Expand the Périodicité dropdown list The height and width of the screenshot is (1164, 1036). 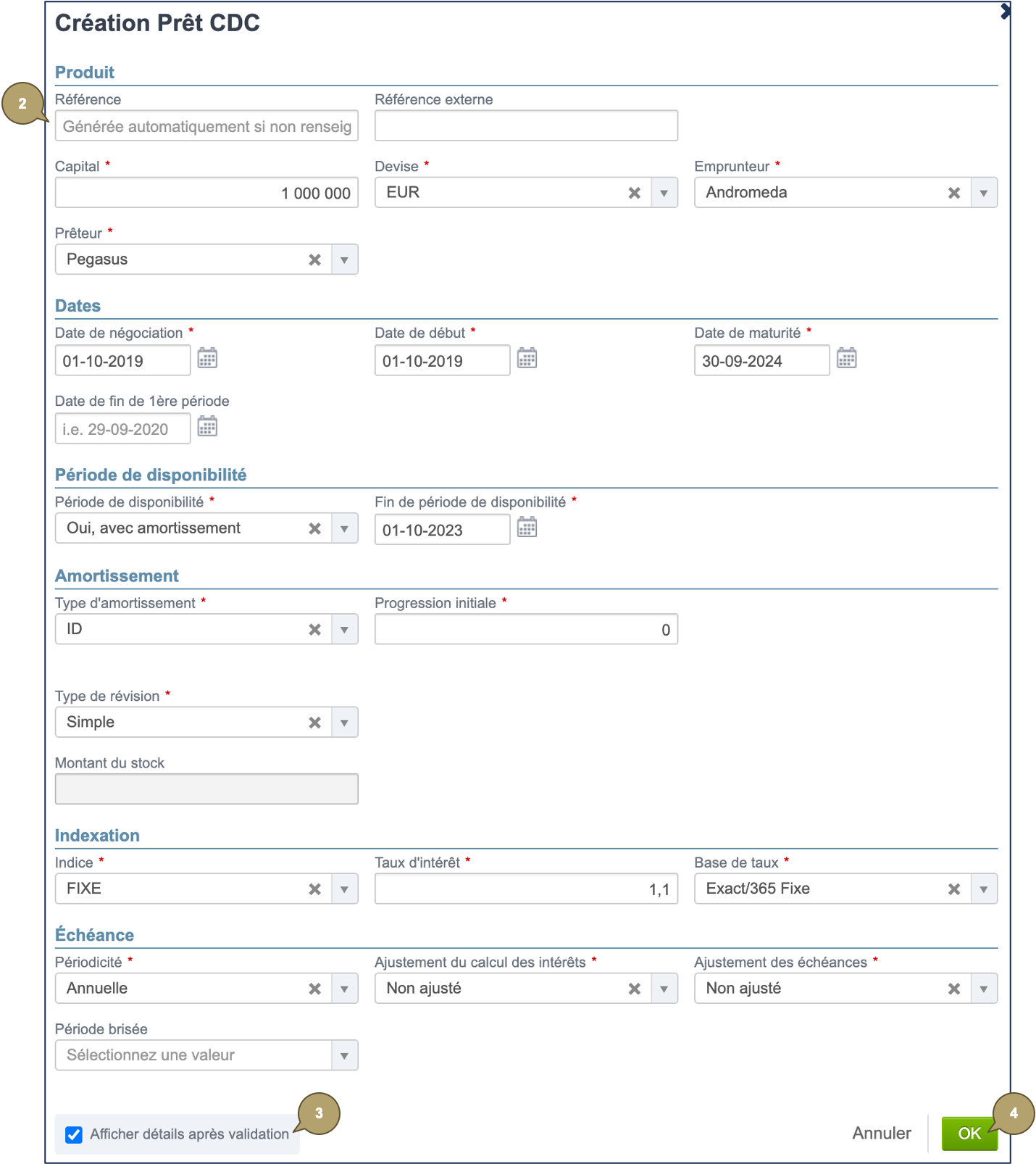click(344, 989)
